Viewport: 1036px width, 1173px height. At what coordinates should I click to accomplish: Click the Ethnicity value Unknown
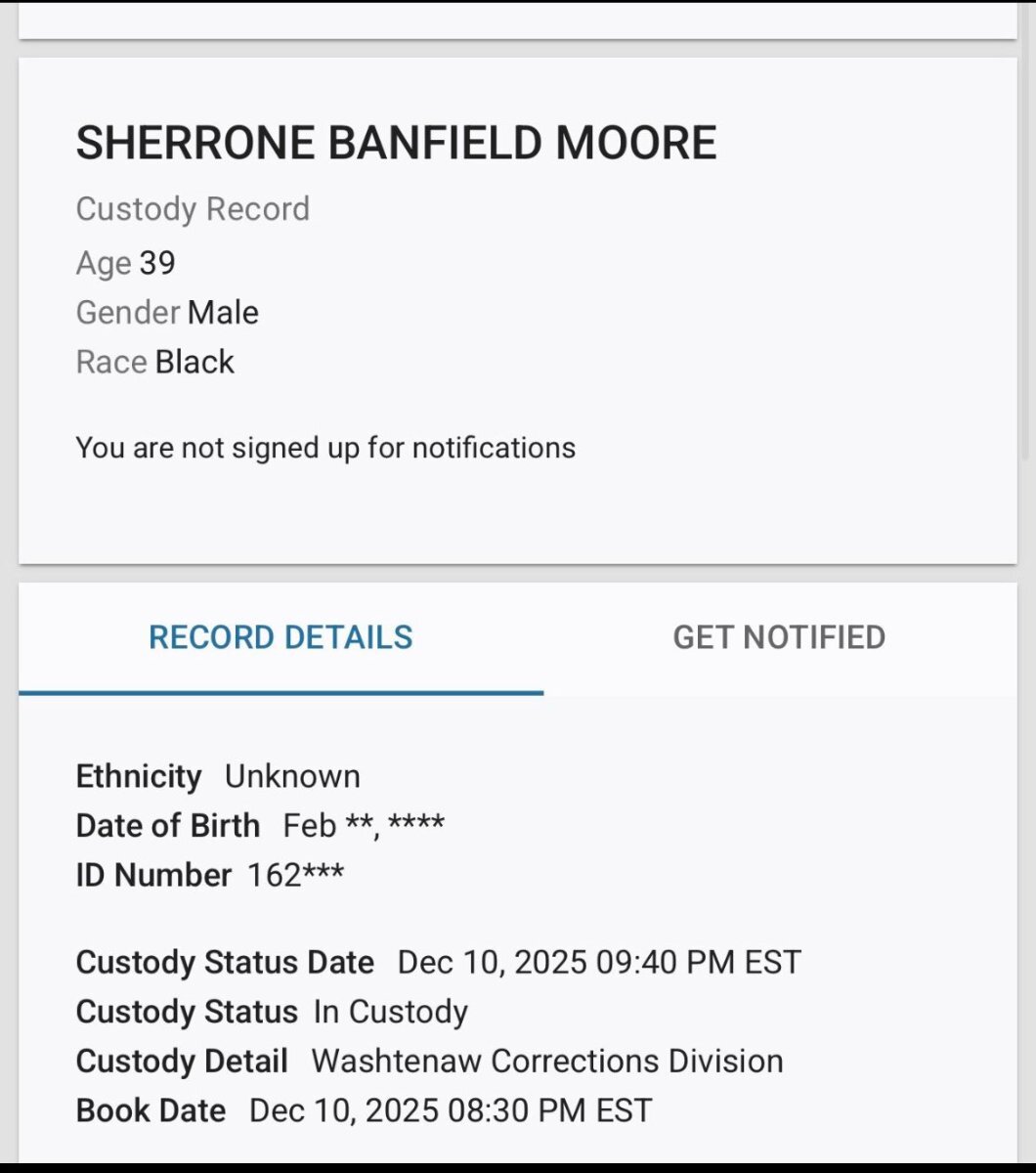click(292, 776)
